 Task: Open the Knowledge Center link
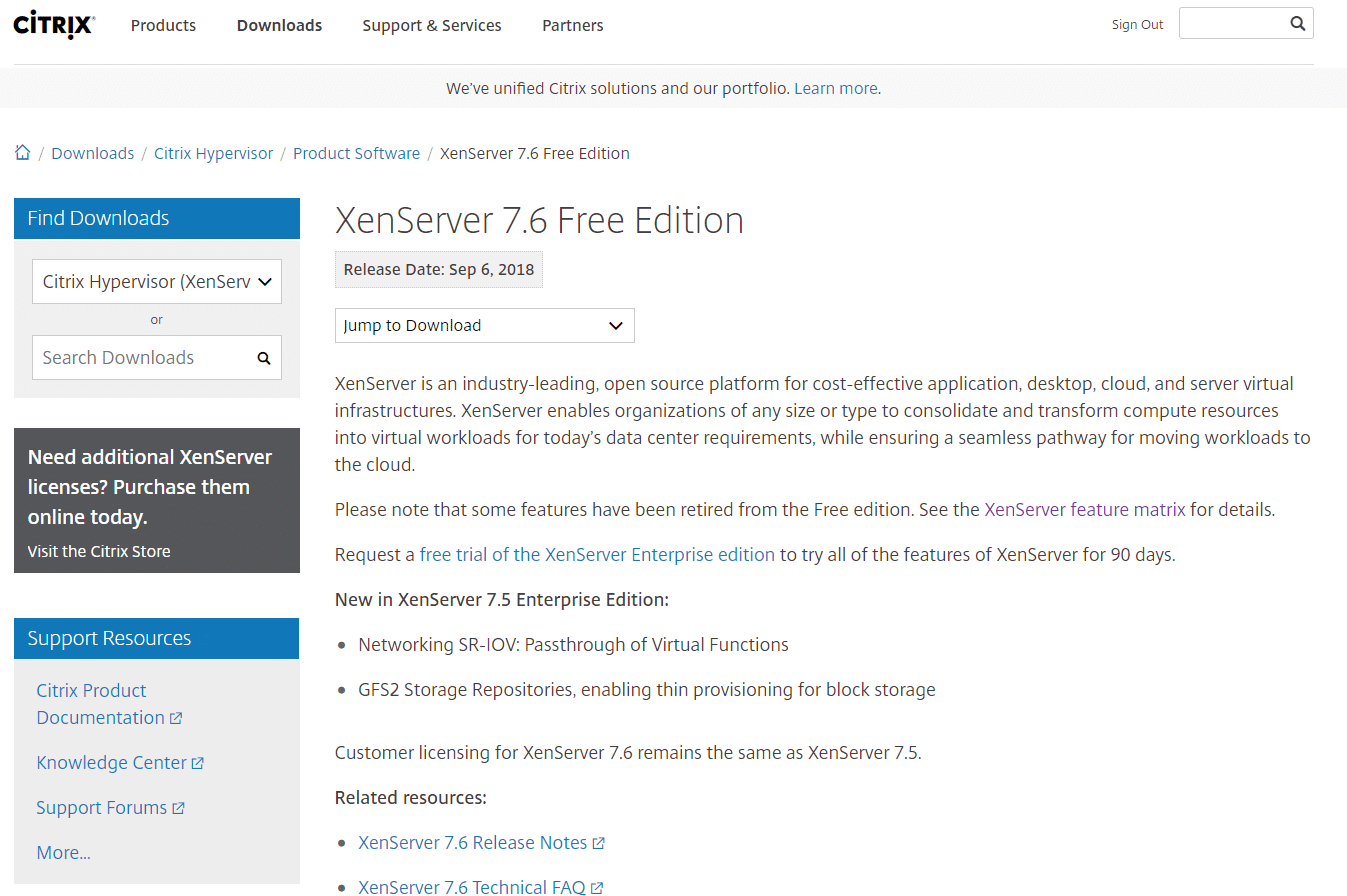(x=112, y=763)
